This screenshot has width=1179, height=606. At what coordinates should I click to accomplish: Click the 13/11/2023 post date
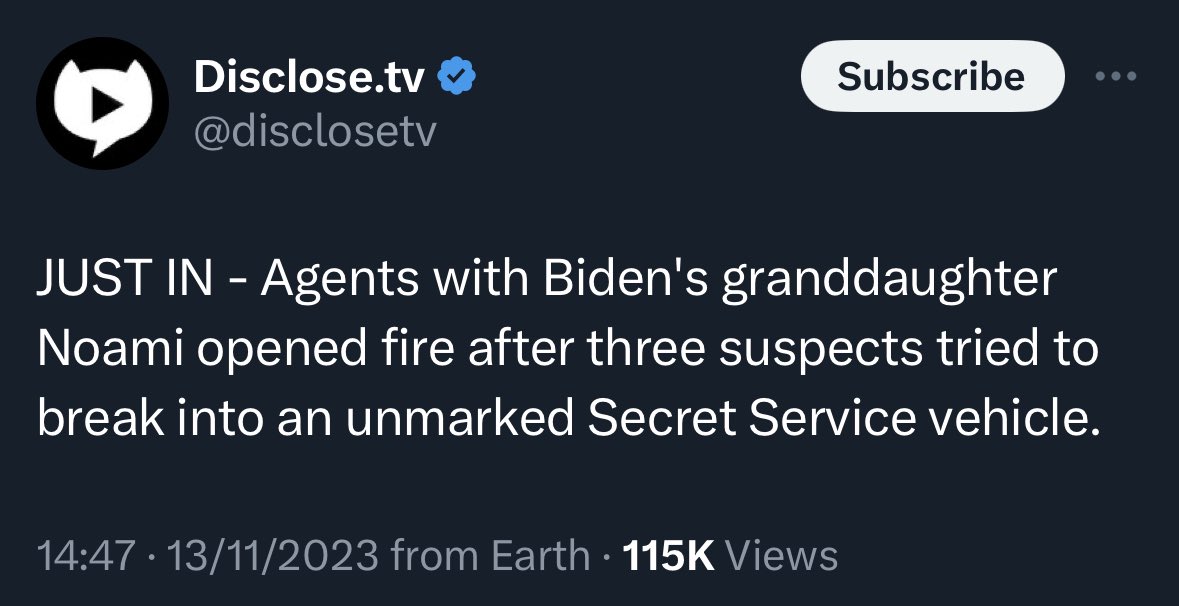pyautogui.click(x=273, y=556)
